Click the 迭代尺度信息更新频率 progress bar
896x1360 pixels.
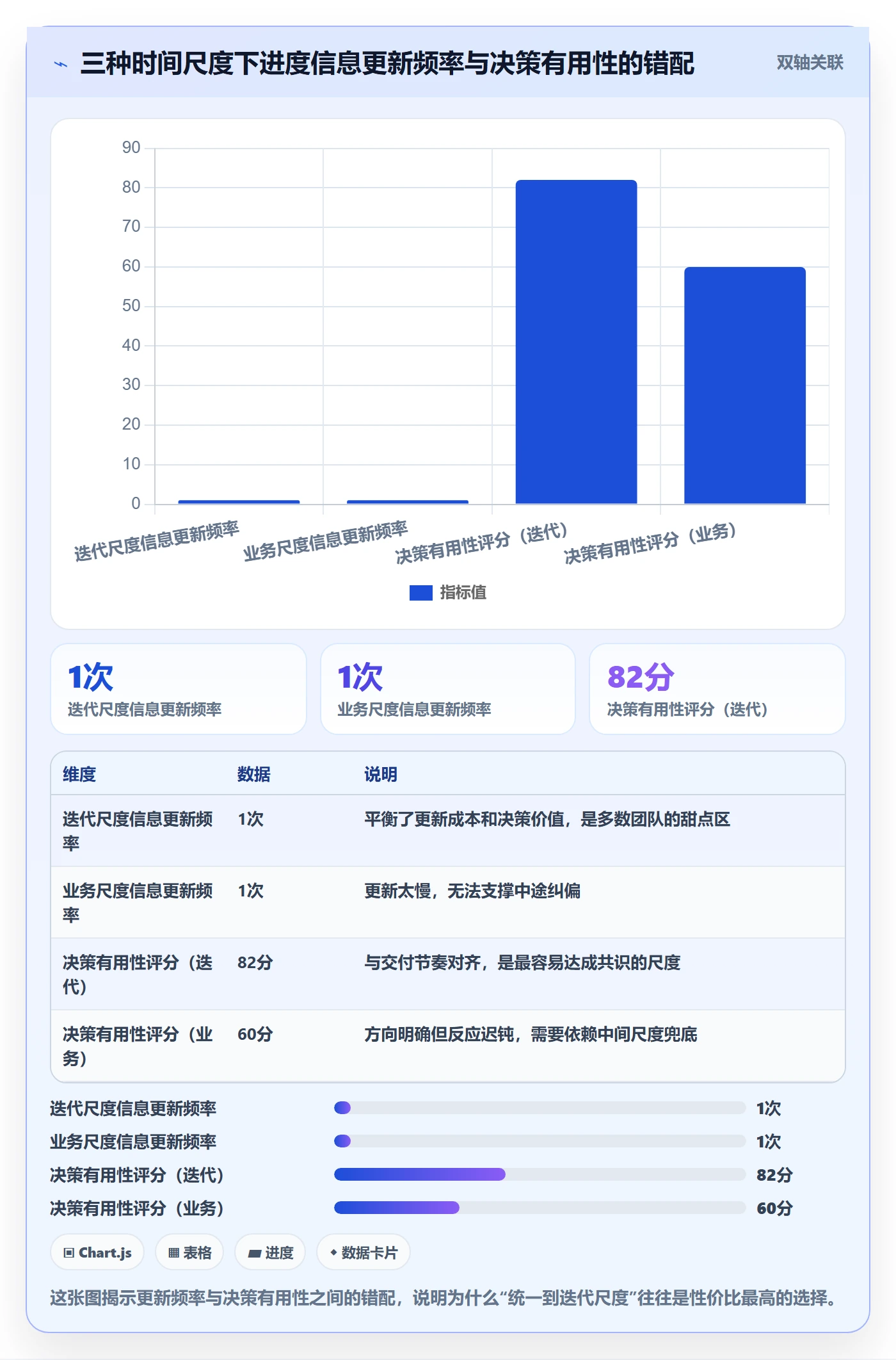pos(540,1108)
